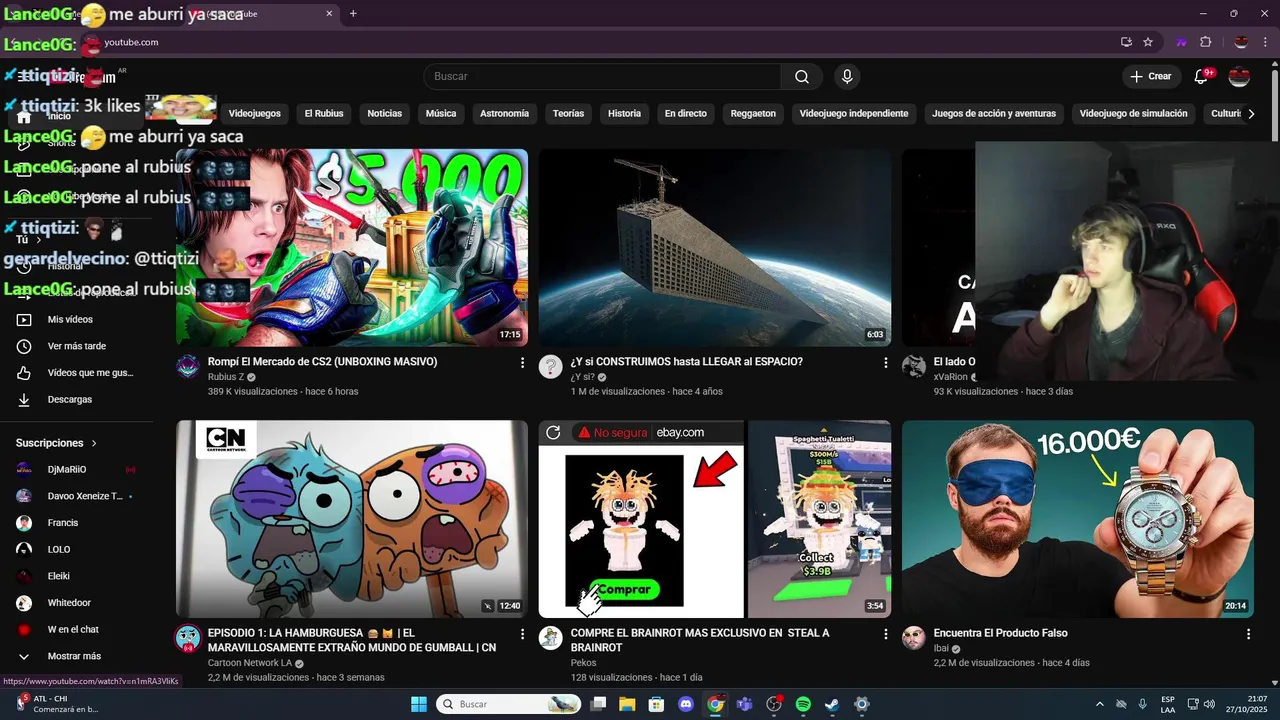The height and width of the screenshot is (720, 1280).
Task: Click the YouTube search magnifier button
Action: point(802,76)
